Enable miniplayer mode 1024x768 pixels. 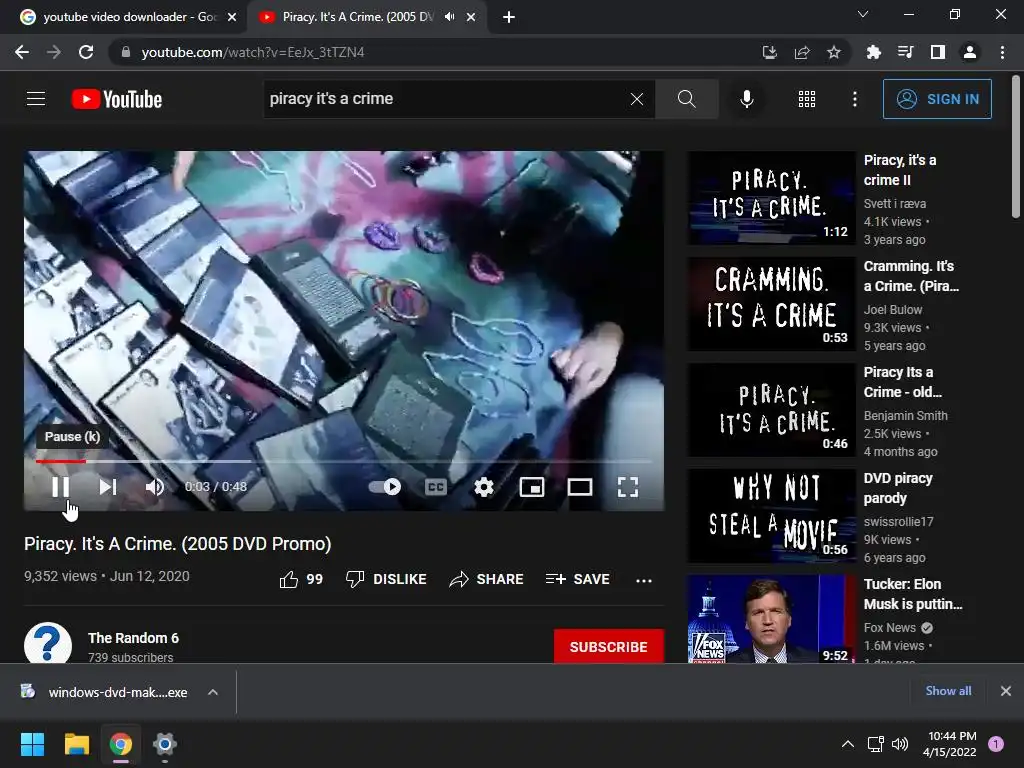tap(532, 487)
